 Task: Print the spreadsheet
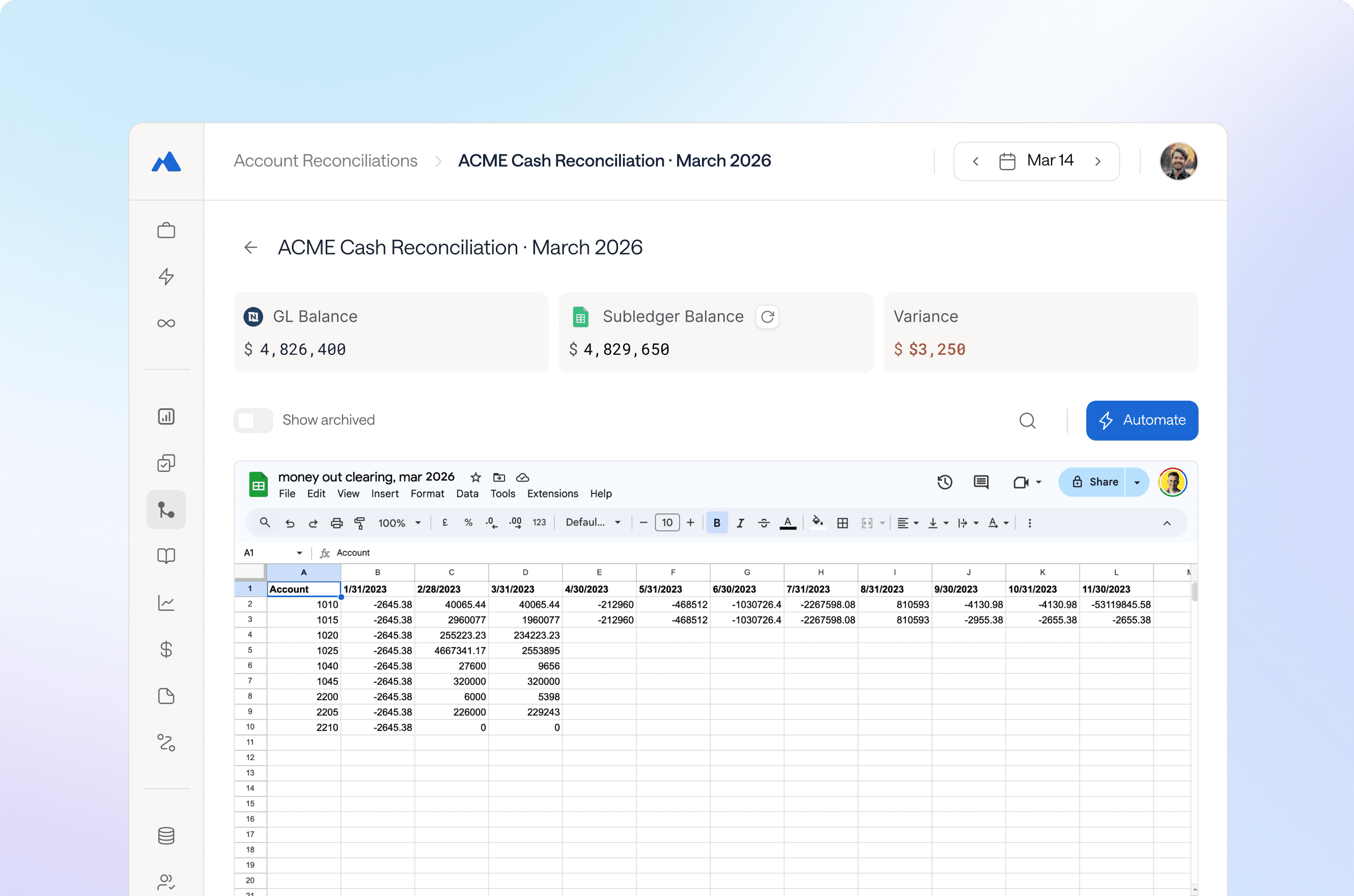point(336,523)
